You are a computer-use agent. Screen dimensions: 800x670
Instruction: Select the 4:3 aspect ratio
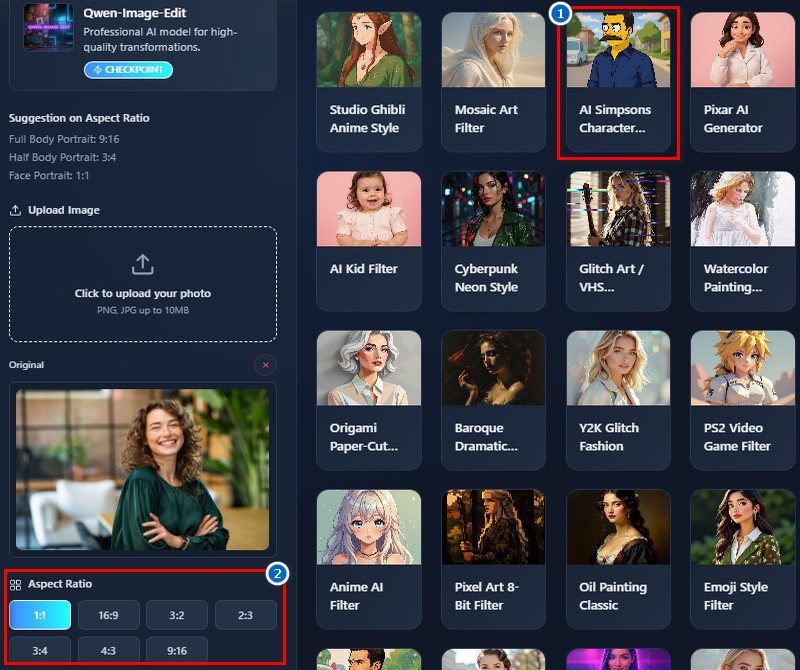108,650
